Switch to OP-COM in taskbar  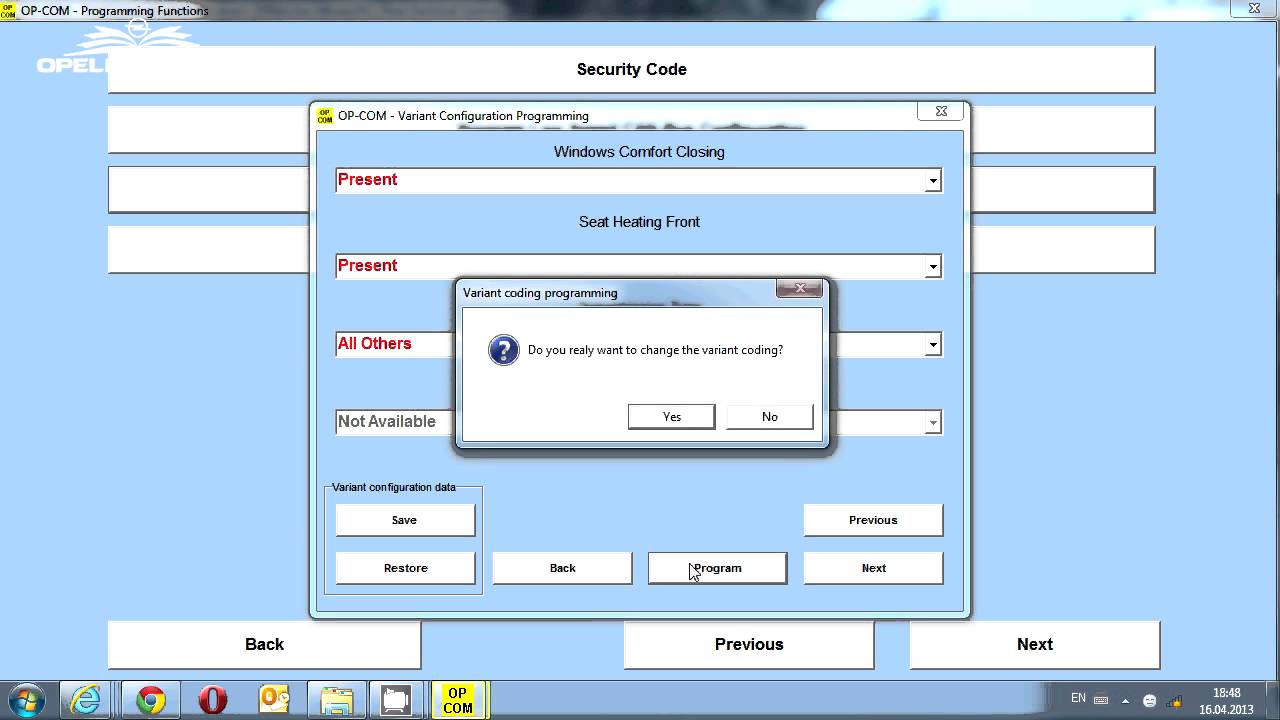click(x=458, y=700)
